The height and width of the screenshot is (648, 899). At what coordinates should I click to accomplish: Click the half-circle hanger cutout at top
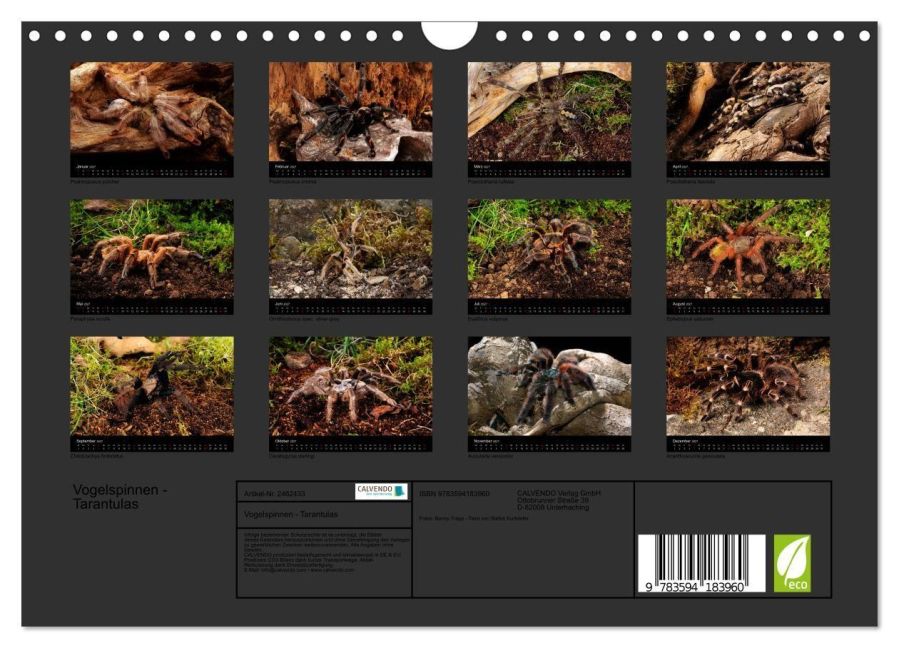[x=450, y=35]
